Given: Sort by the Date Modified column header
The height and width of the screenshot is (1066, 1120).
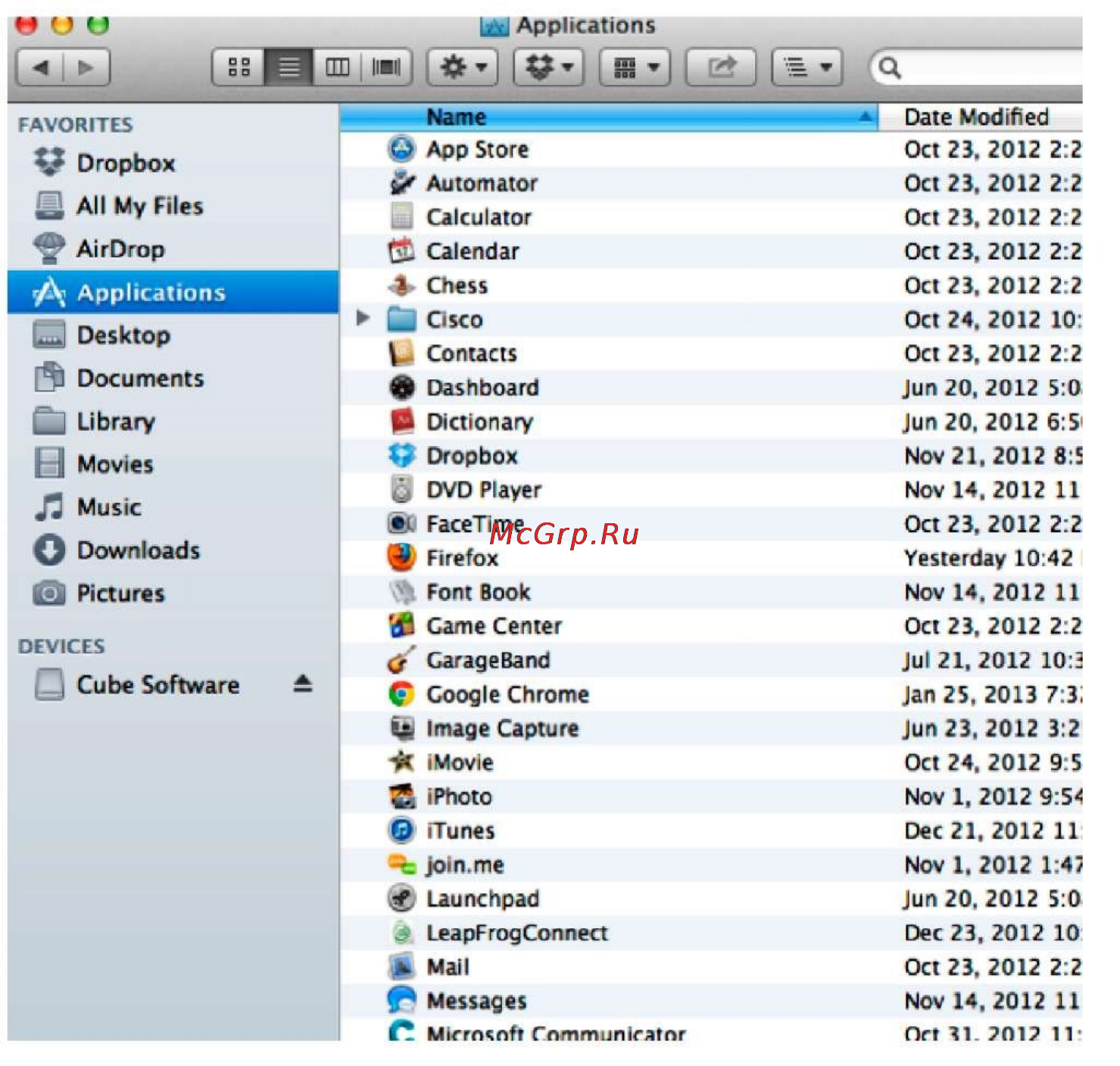Looking at the screenshot, I should pos(980,117).
